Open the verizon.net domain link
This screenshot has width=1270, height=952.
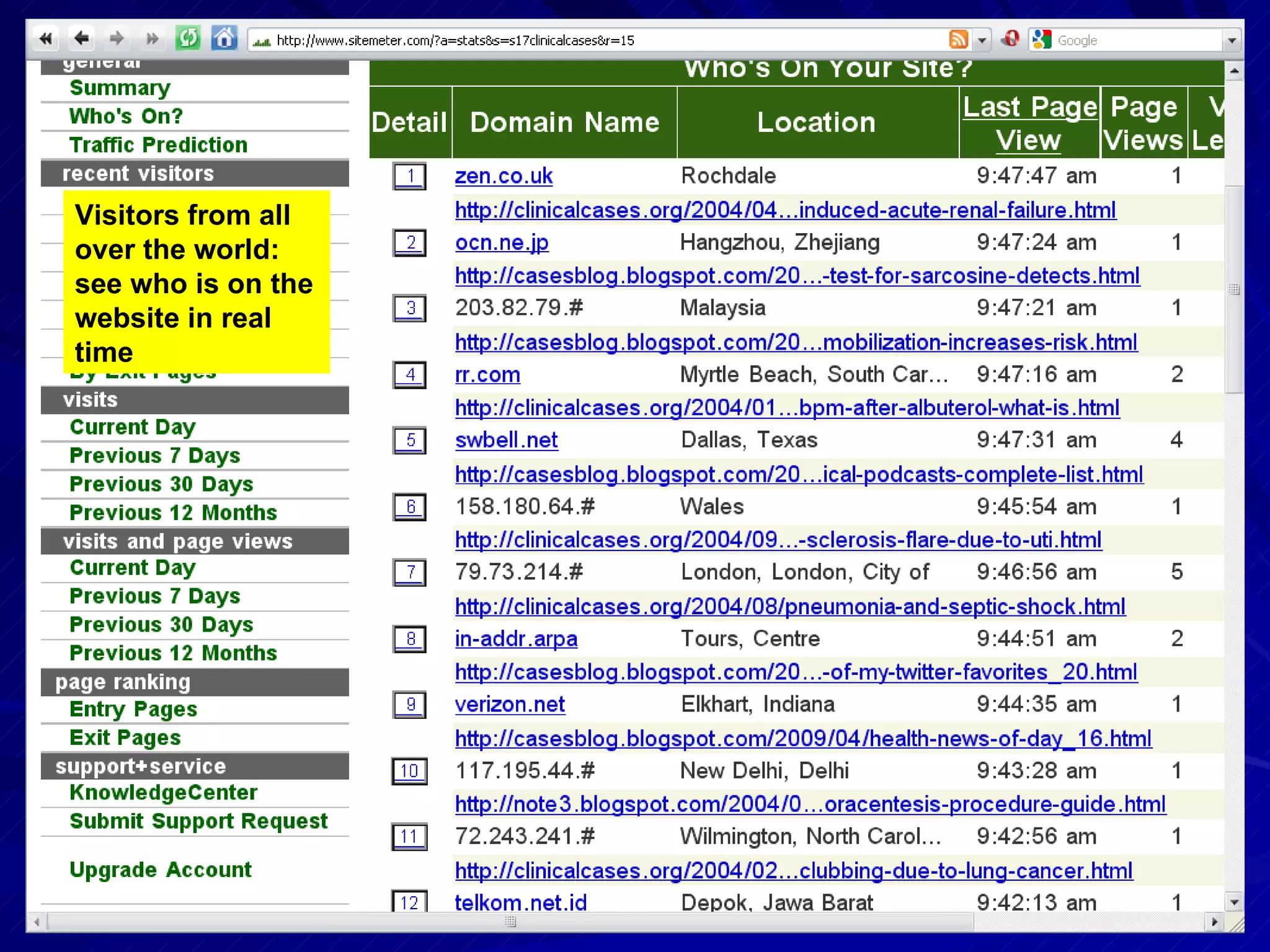coord(510,705)
